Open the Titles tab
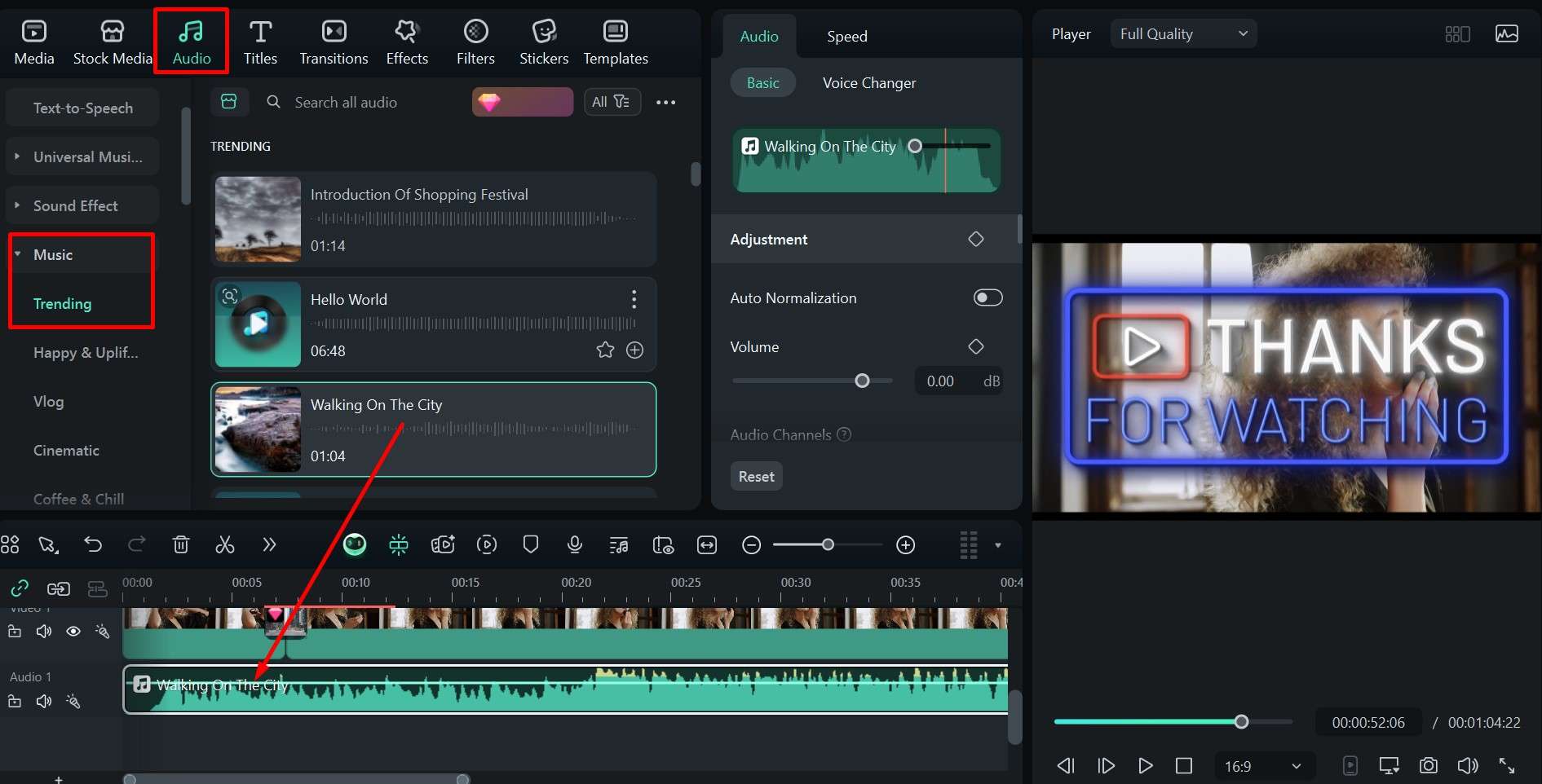This screenshot has width=1542, height=784. pos(260,42)
